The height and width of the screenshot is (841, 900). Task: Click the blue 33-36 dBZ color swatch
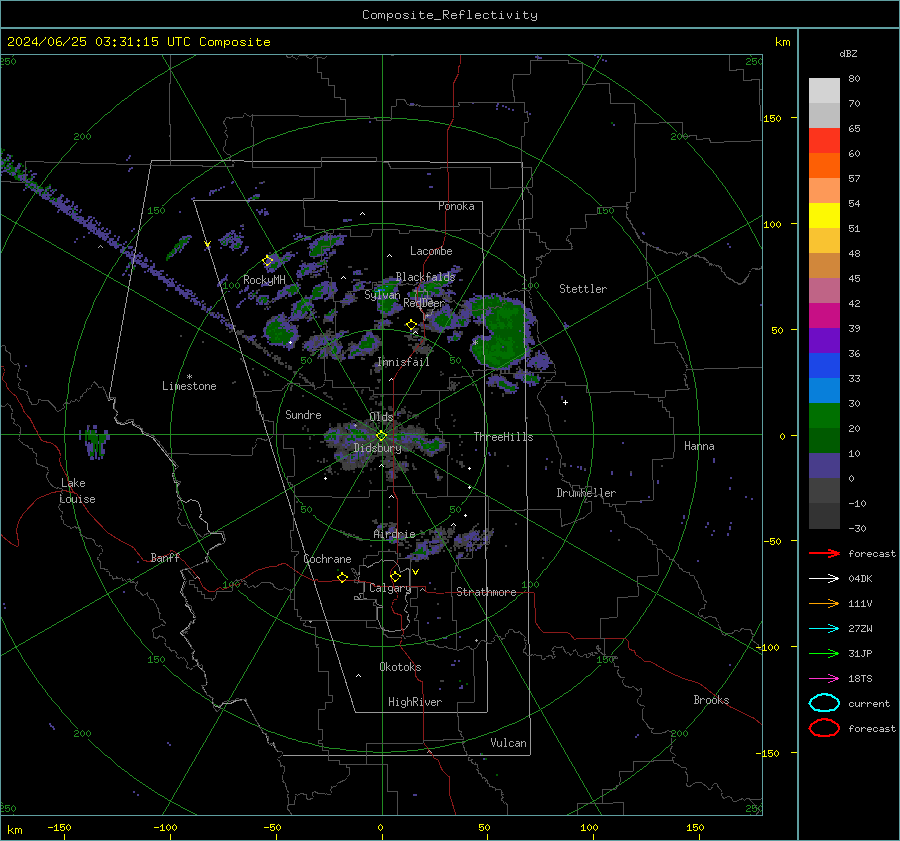click(824, 366)
